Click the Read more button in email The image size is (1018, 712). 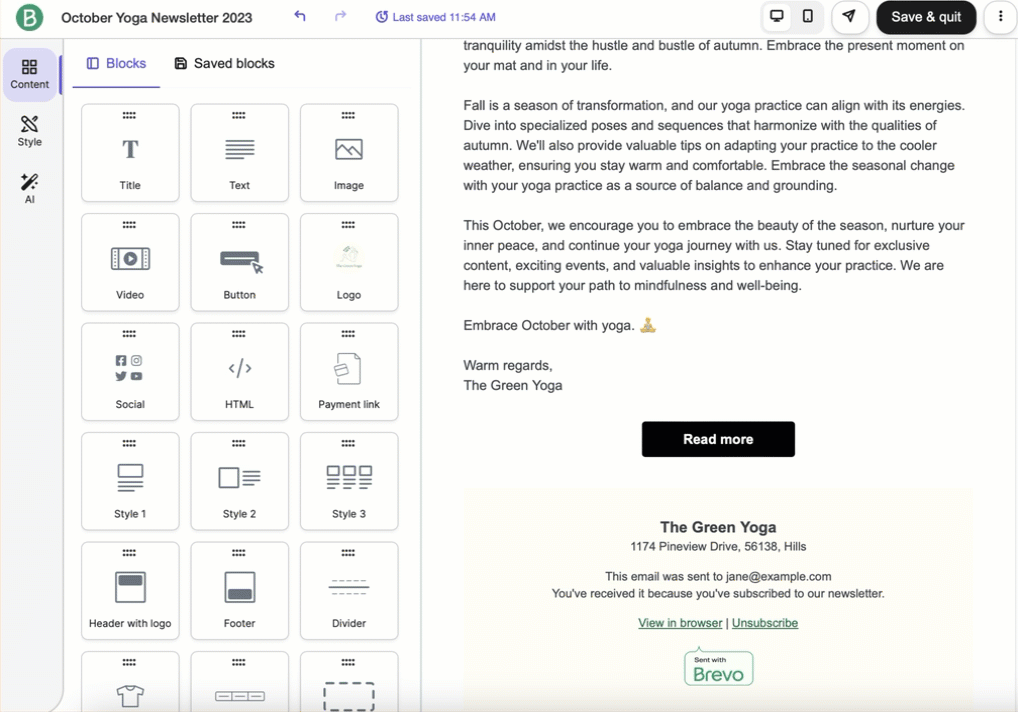point(718,439)
